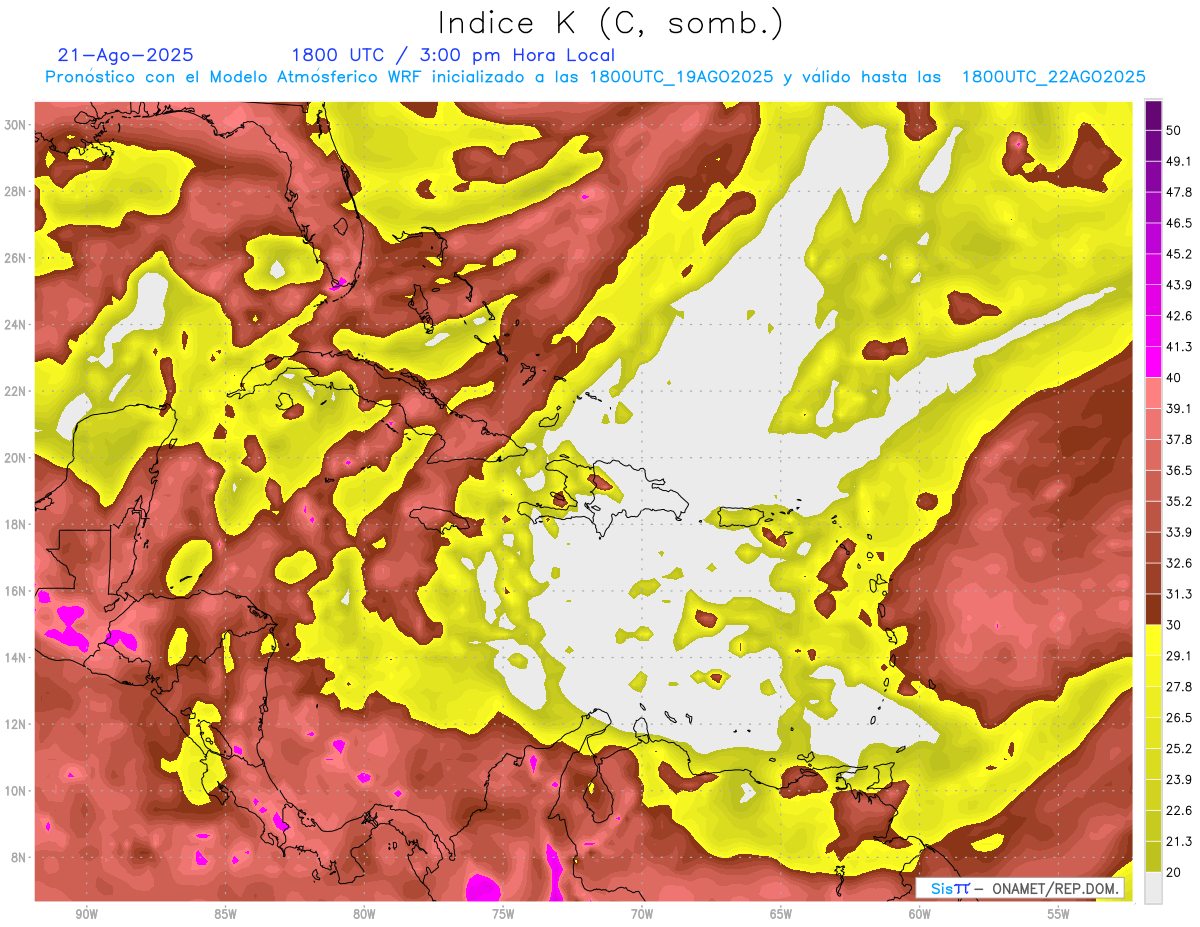Click the '37.8' color scale label

click(1179, 439)
